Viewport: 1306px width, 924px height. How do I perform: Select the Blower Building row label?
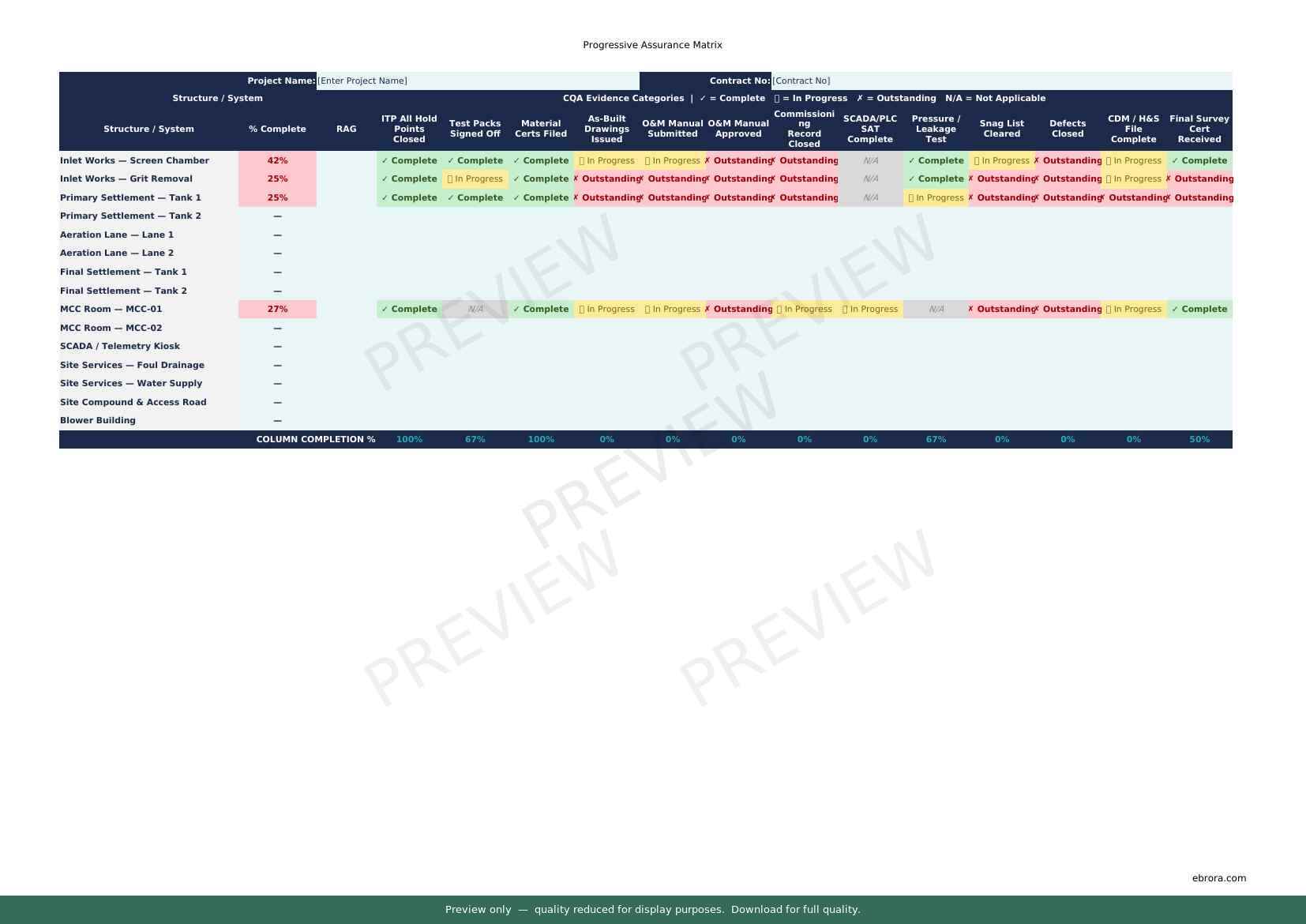pyautogui.click(x=98, y=420)
